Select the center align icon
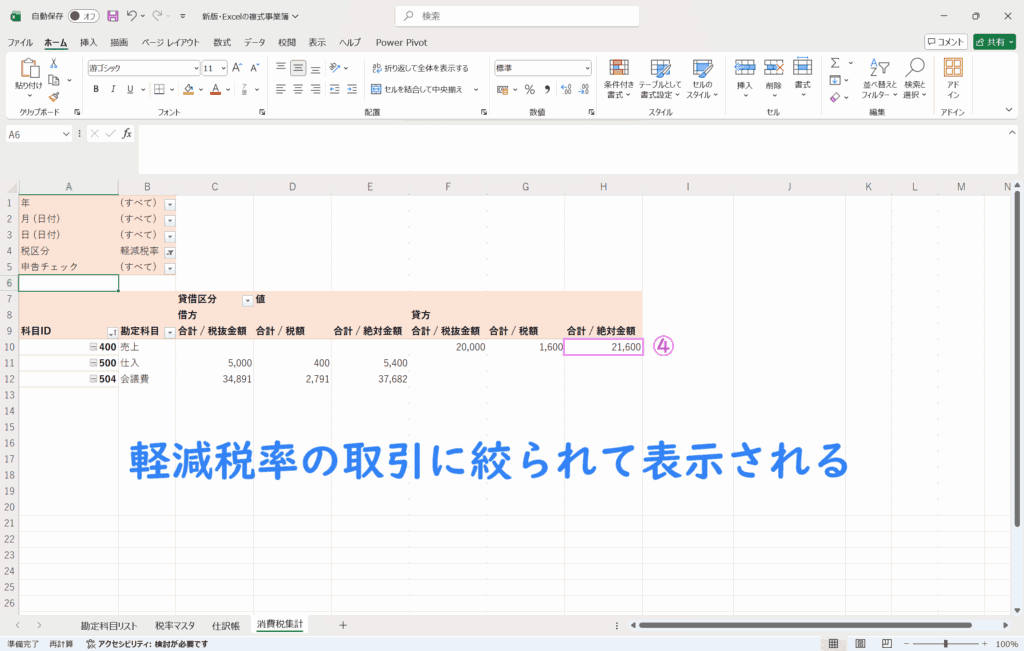This screenshot has width=1024, height=651. pos(298,89)
